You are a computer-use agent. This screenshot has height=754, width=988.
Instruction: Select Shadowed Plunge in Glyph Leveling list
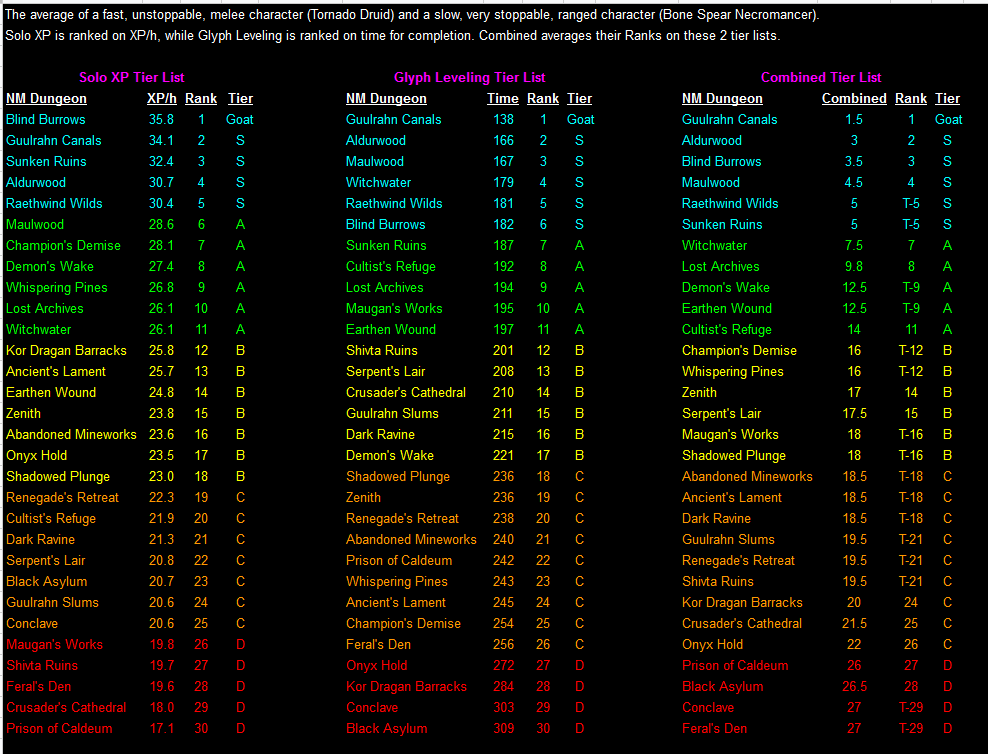398,476
